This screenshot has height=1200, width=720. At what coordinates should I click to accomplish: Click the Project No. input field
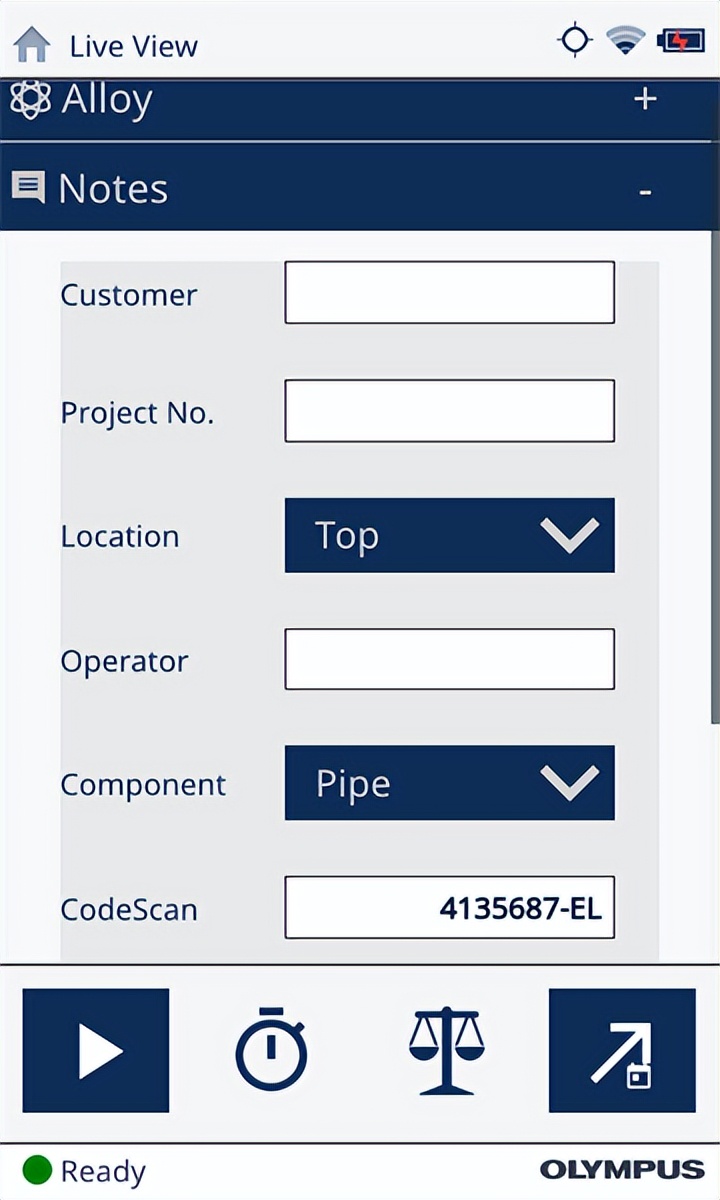point(450,410)
